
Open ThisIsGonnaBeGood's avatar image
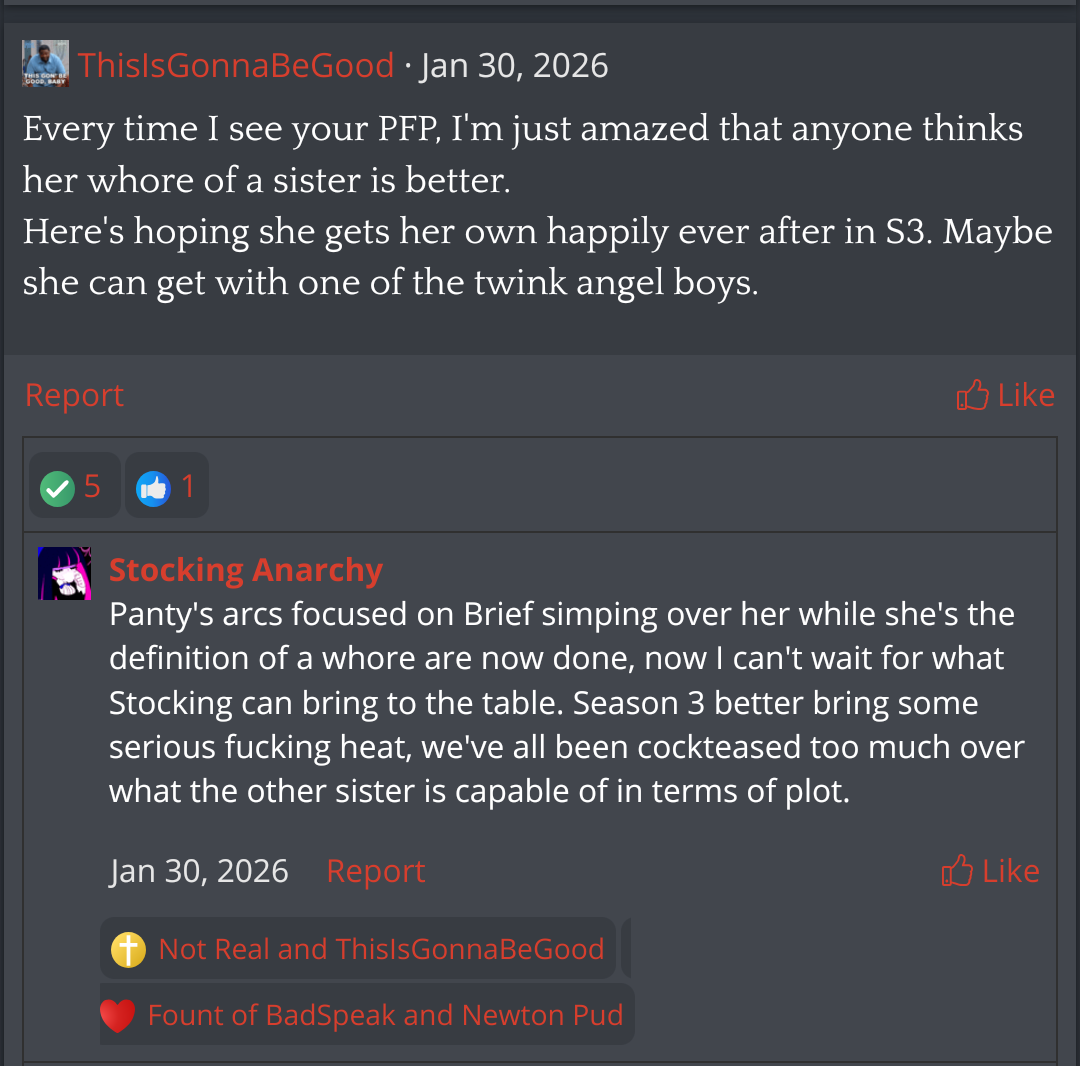coord(45,63)
